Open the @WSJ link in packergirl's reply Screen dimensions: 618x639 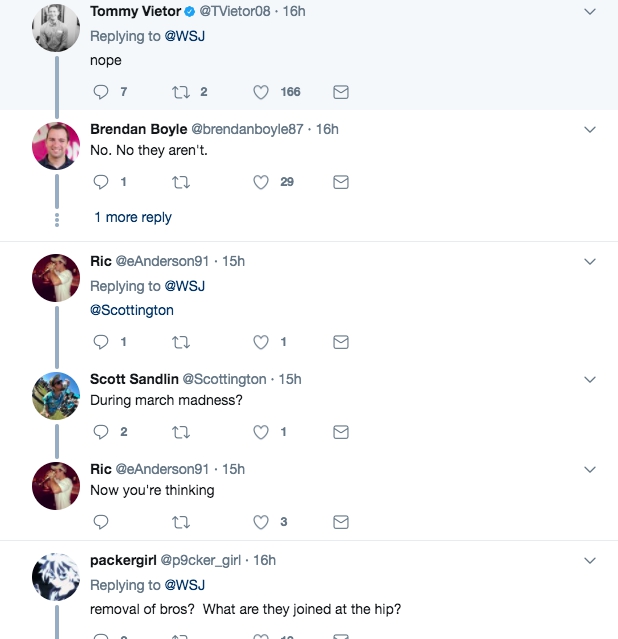(185, 585)
